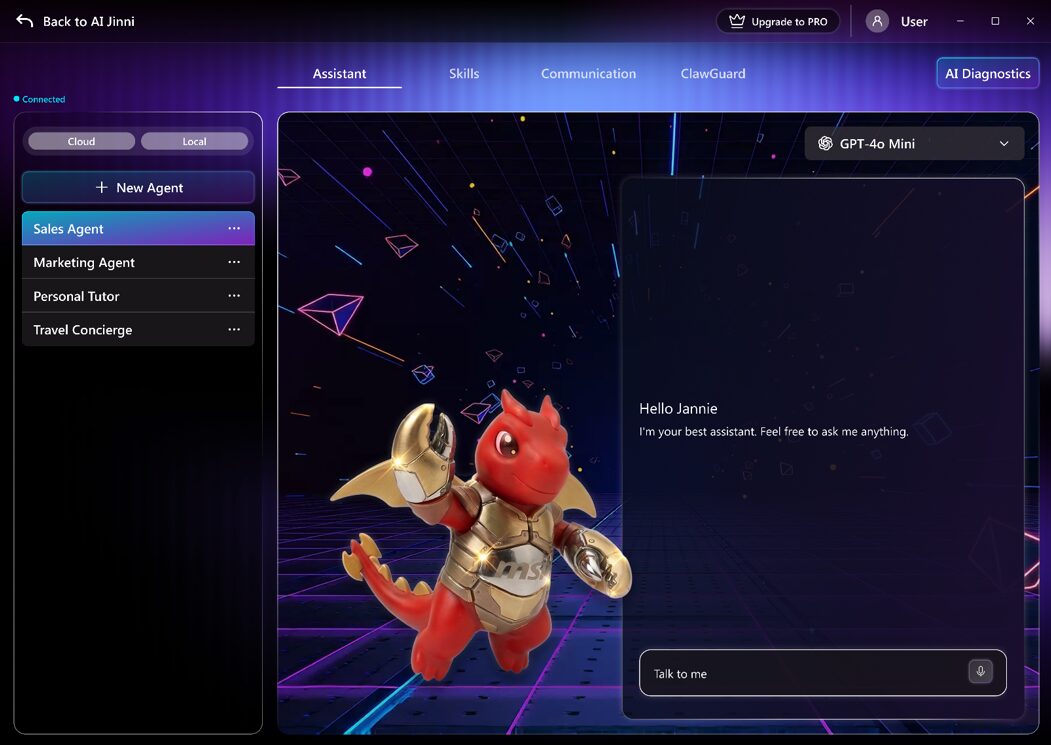Open AI Diagnostics
Image resolution: width=1051 pixels, height=745 pixels.
tap(987, 74)
